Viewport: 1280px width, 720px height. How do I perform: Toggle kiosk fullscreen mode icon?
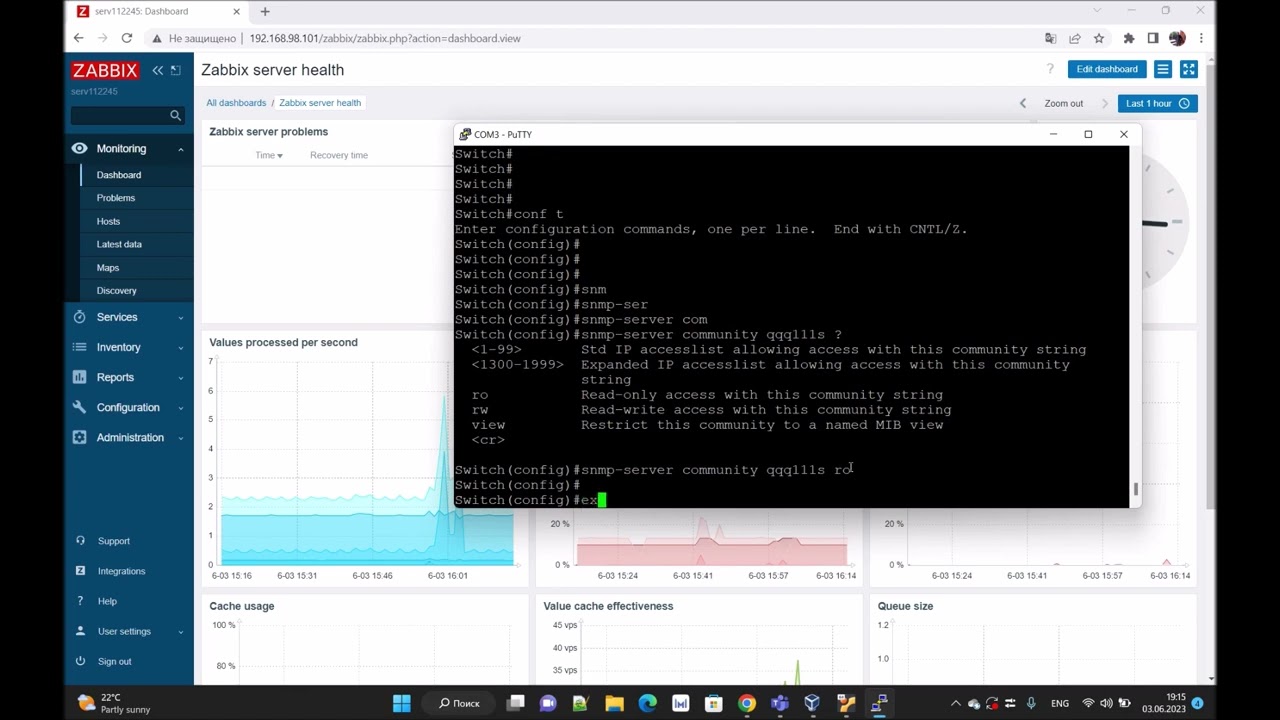pyautogui.click(x=1188, y=69)
